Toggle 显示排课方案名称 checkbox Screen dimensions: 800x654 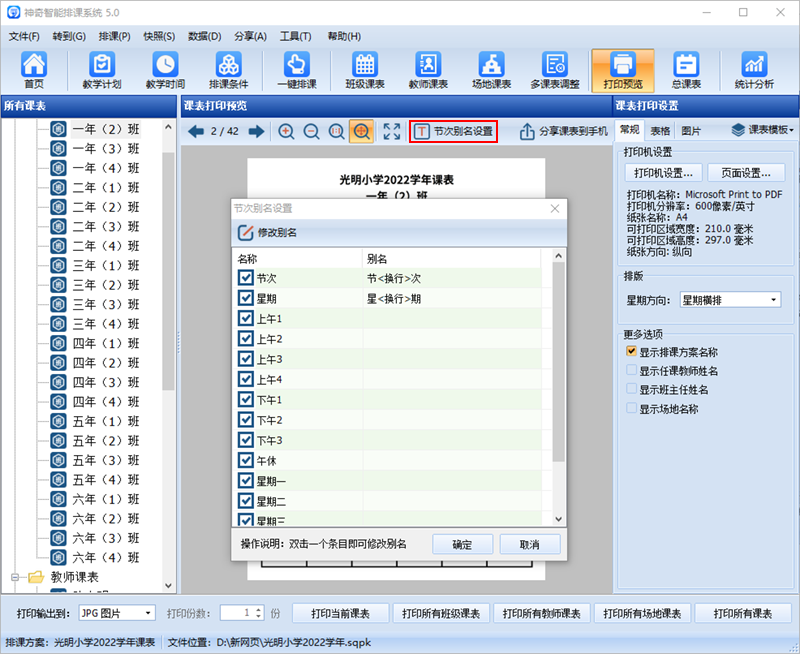click(x=631, y=351)
